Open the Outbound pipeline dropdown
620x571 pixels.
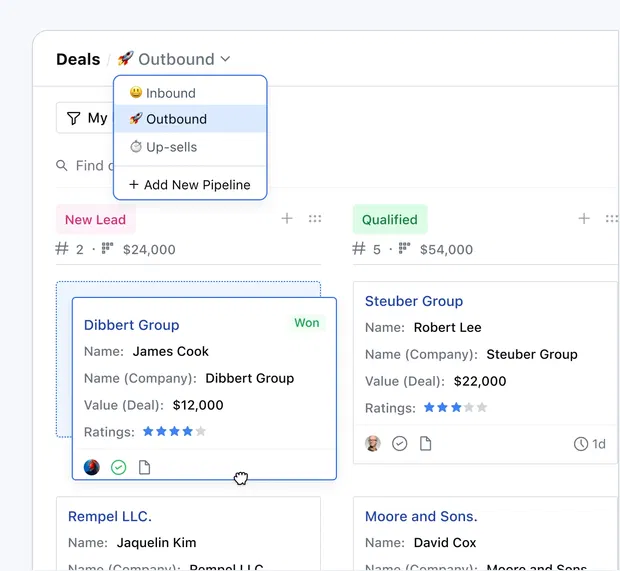175,59
